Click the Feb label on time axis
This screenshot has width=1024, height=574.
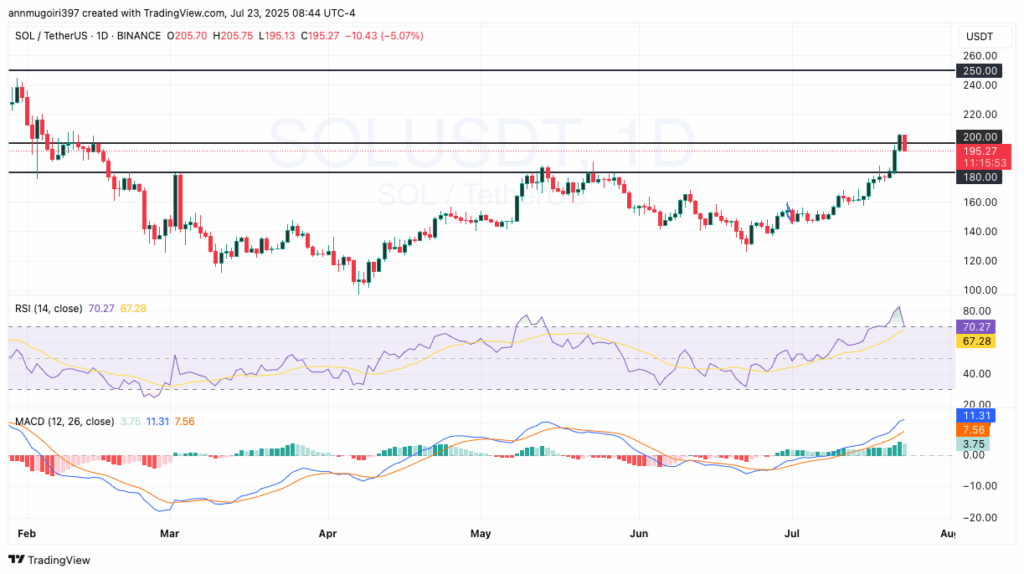click(x=27, y=534)
